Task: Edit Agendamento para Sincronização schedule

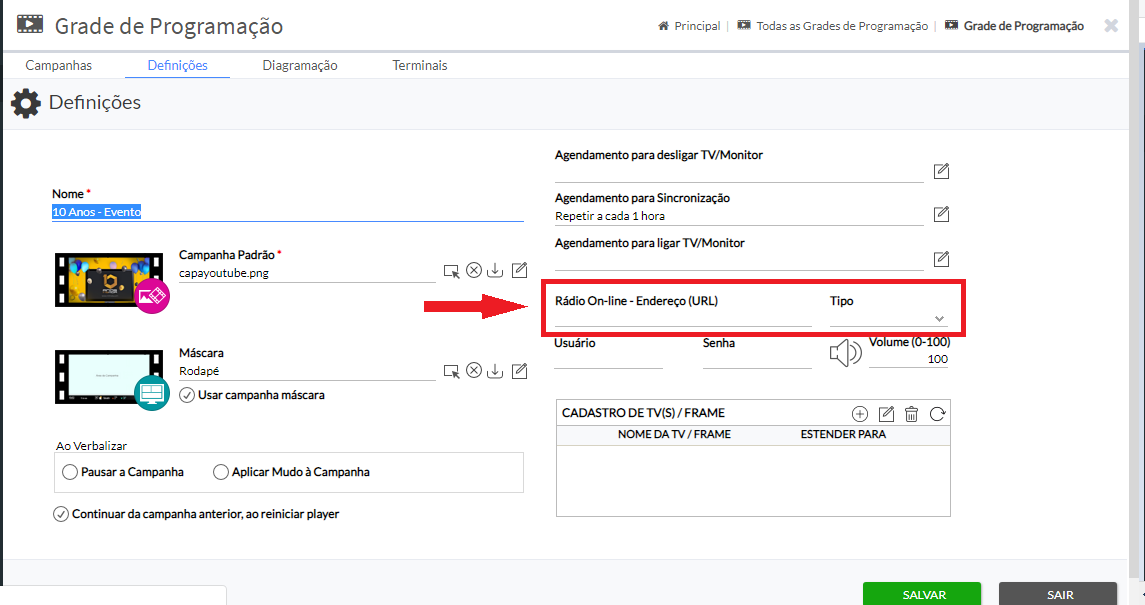Action: click(941, 214)
